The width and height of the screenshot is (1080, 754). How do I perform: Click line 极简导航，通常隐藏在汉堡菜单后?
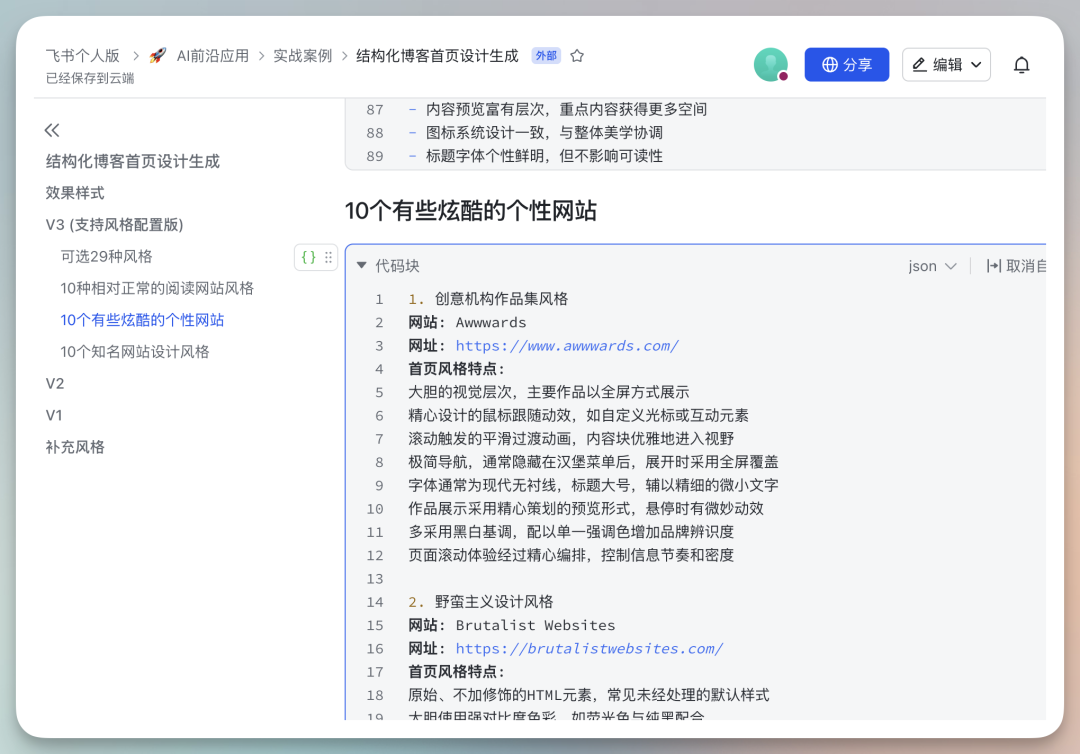pos(593,462)
